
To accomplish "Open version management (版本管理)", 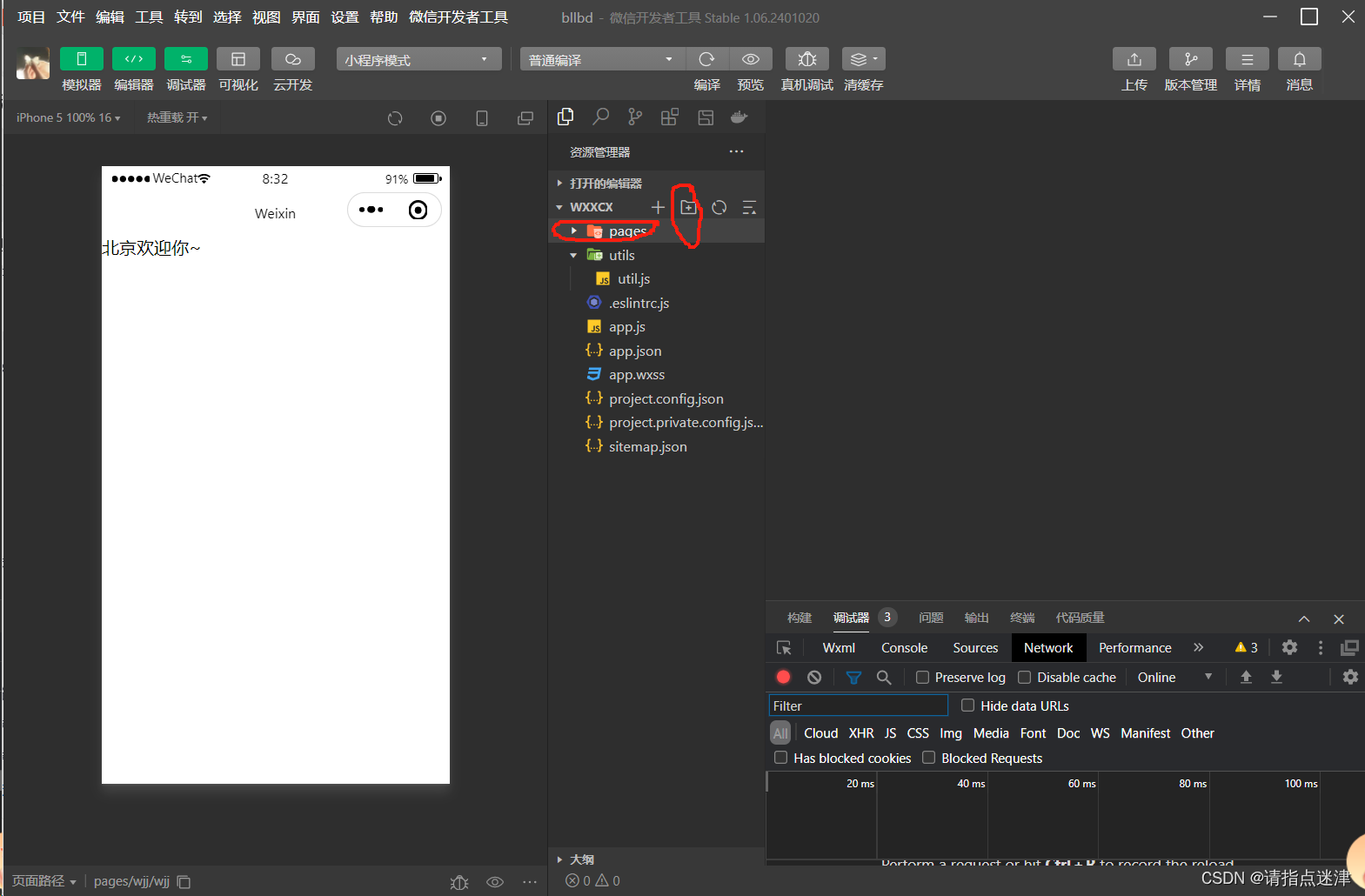I will pyautogui.click(x=1191, y=59).
